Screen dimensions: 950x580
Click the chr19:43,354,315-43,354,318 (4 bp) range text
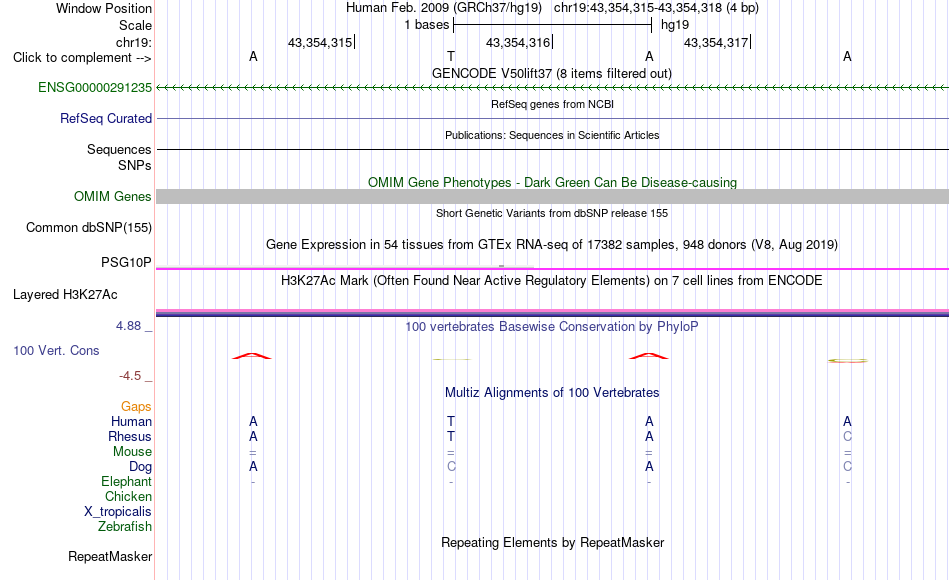coord(656,8)
